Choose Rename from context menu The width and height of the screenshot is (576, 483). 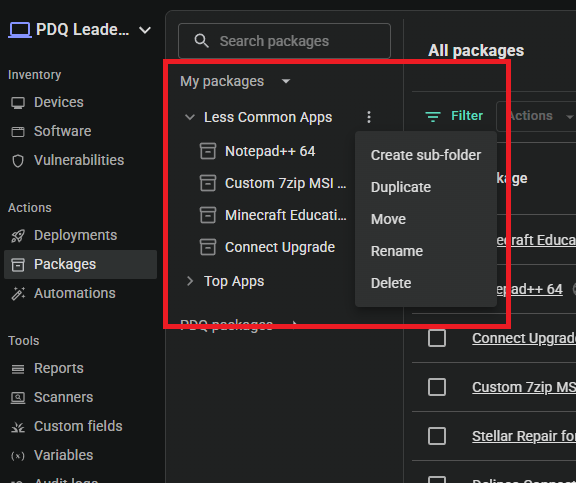[426, 251]
